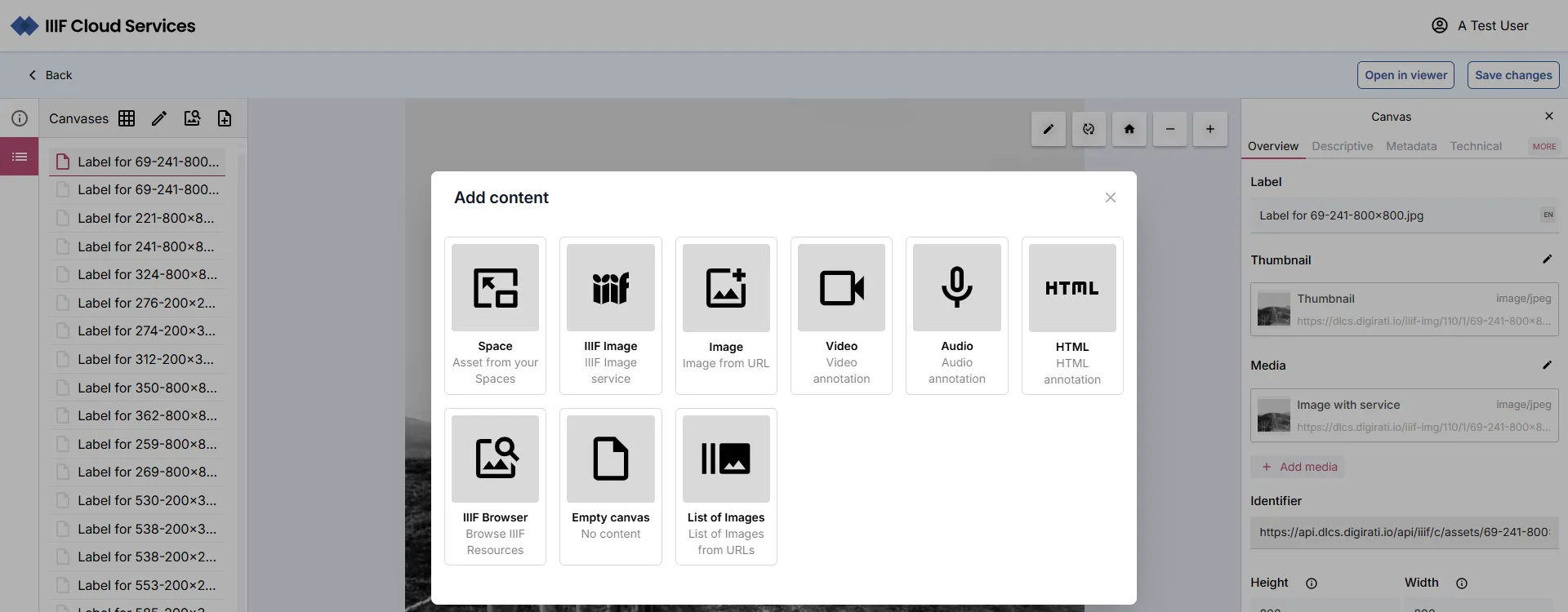Screen dimensions: 1568x612
Task: Click the IIIF Cloud Services logo
Action: click(x=103, y=26)
